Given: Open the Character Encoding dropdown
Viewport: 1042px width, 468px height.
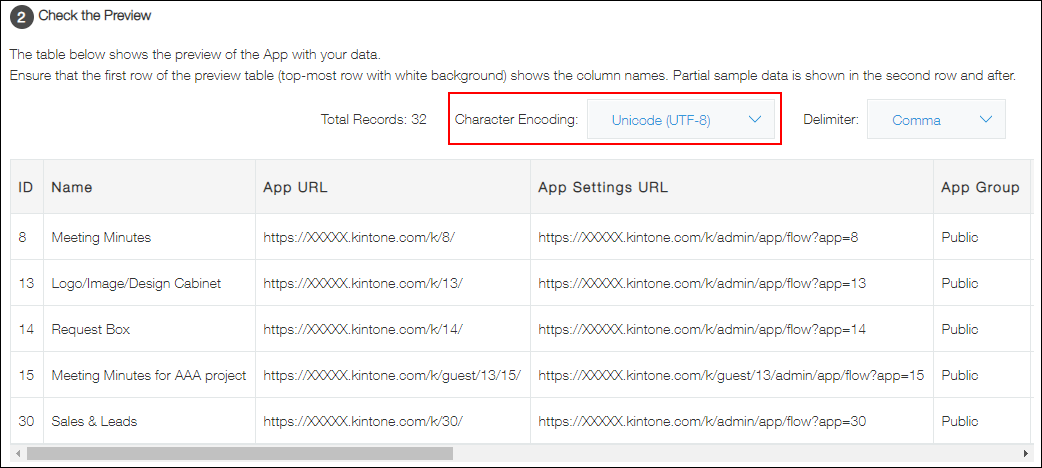Looking at the screenshot, I should coord(681,120).
